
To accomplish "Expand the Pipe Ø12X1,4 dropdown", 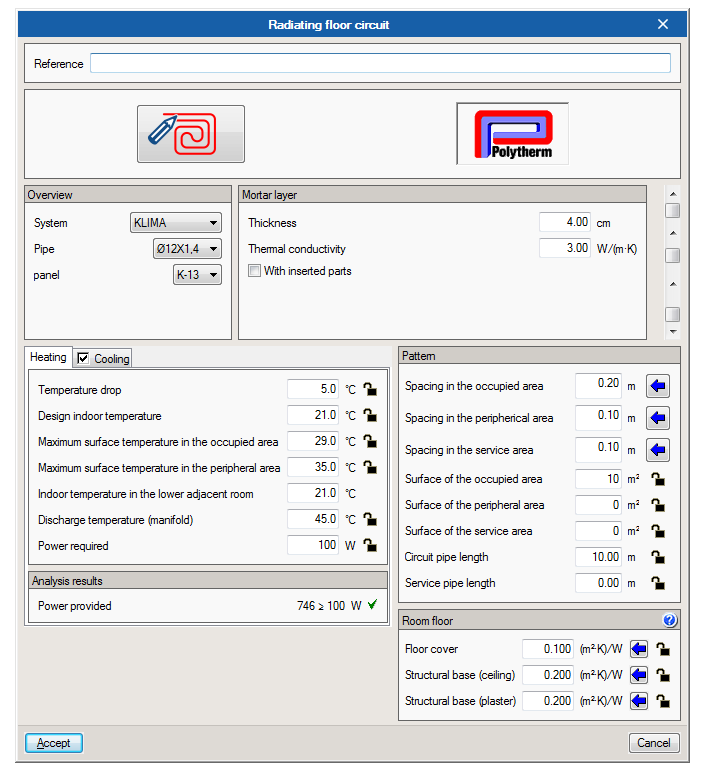I will pyautogui.click(x=187, y=249).
